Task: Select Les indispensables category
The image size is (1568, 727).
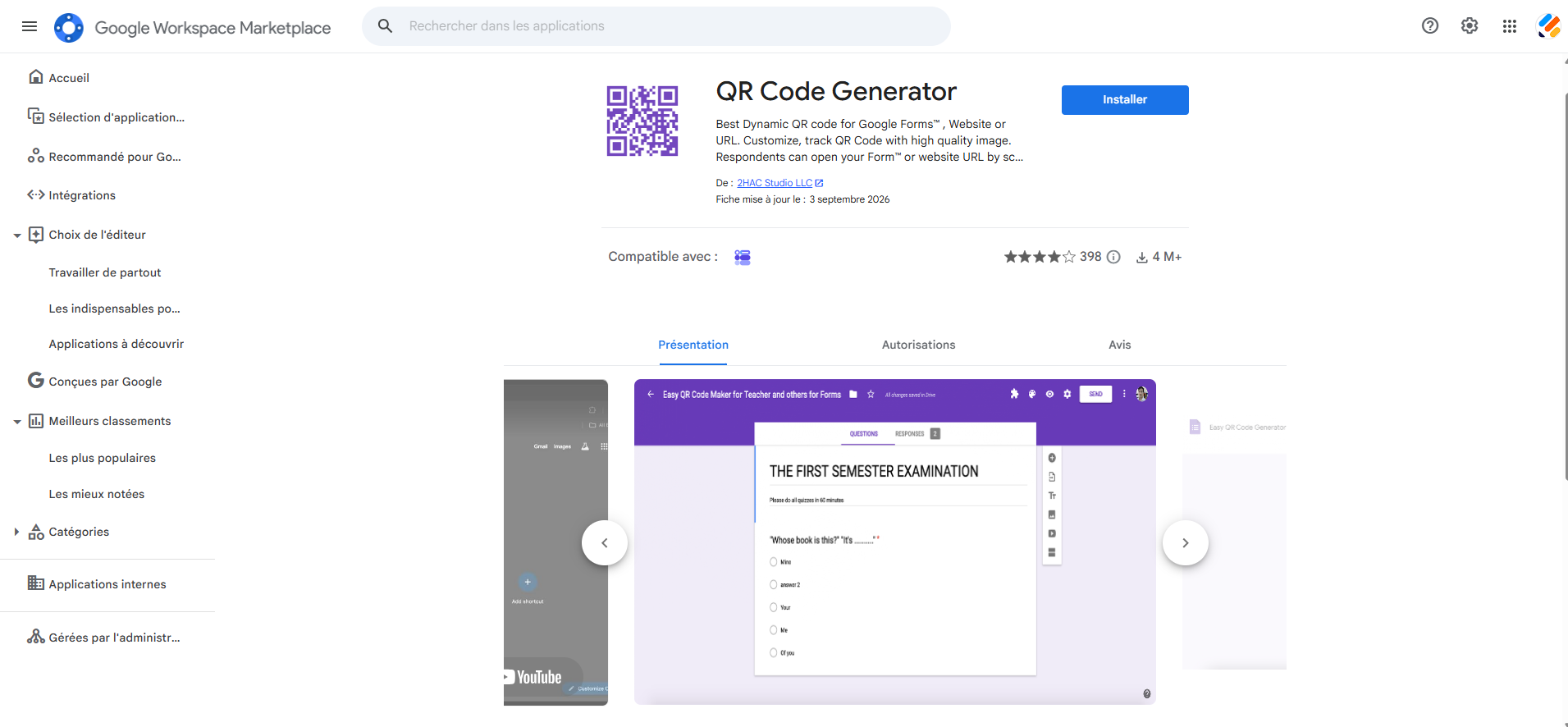Action: click(114, 309)
